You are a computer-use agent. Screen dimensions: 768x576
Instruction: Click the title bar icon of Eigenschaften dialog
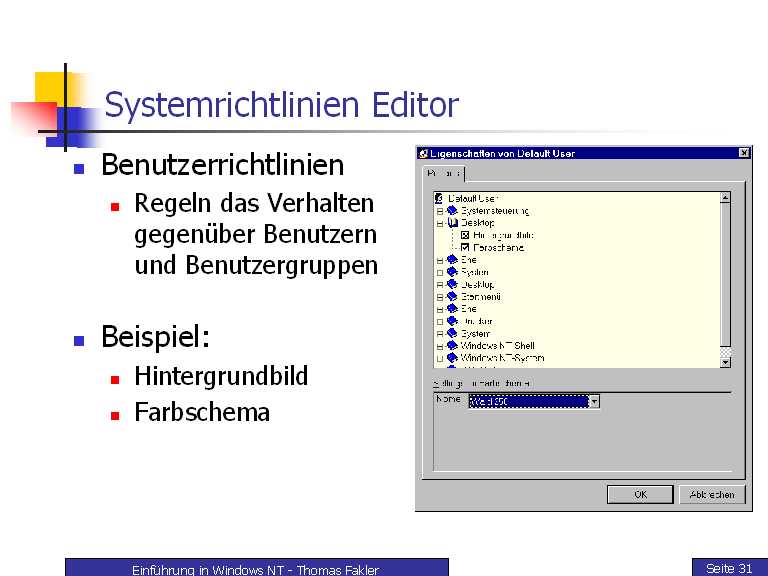(x=424, y=153)
